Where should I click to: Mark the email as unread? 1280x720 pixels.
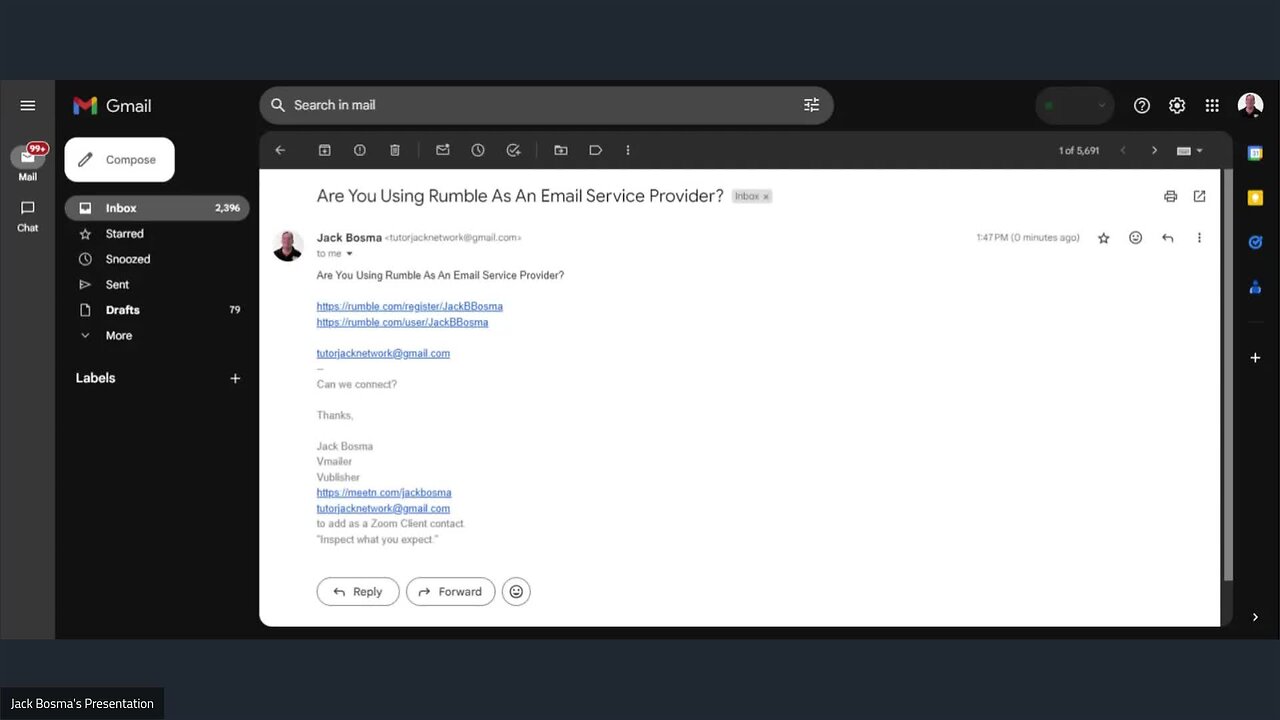(442, 149)
